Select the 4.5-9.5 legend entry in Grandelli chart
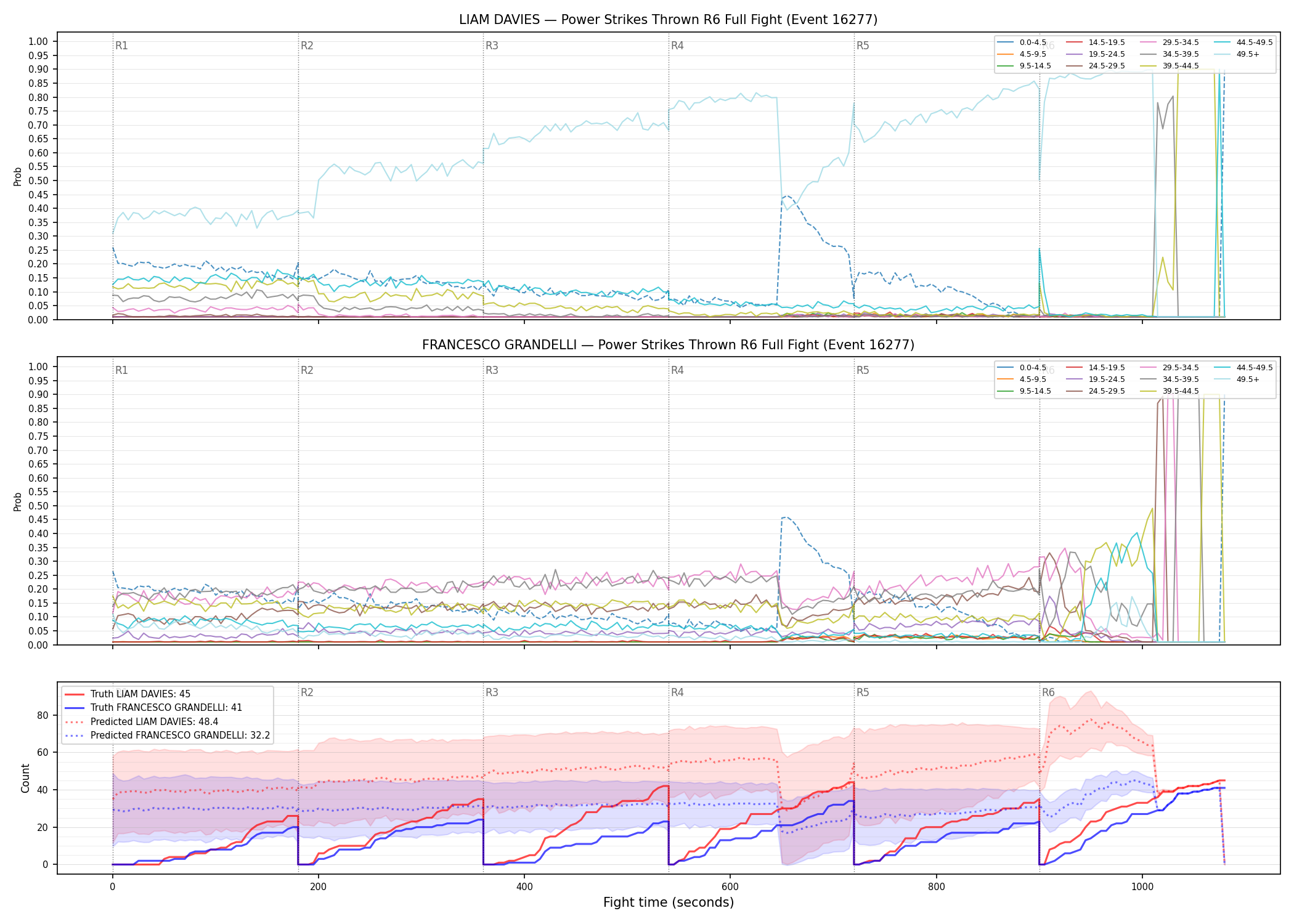The height and width of the screenshot is (924, 1294). 1022,379
